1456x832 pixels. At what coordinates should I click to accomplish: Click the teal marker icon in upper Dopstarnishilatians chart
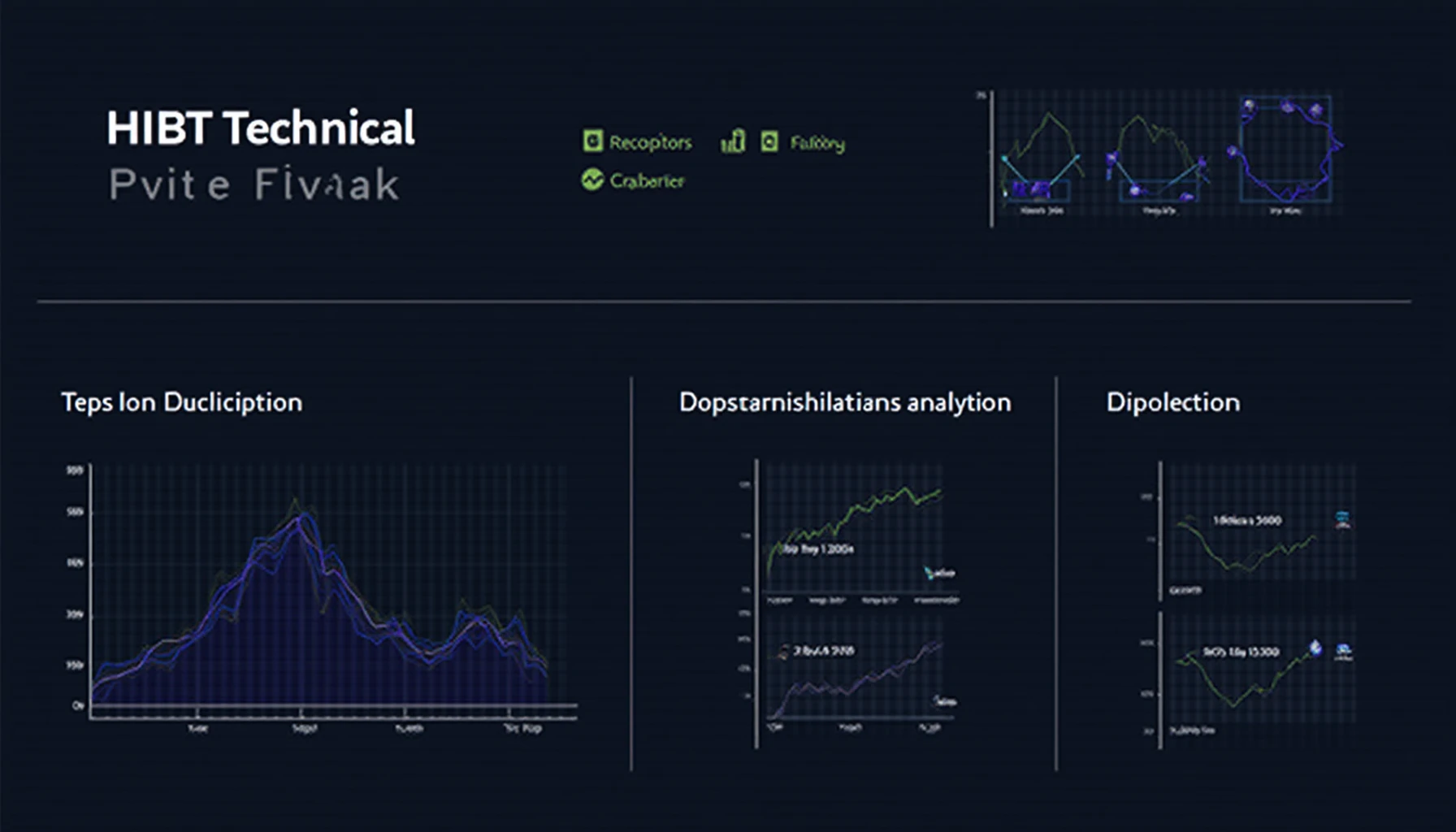[929, 573]
